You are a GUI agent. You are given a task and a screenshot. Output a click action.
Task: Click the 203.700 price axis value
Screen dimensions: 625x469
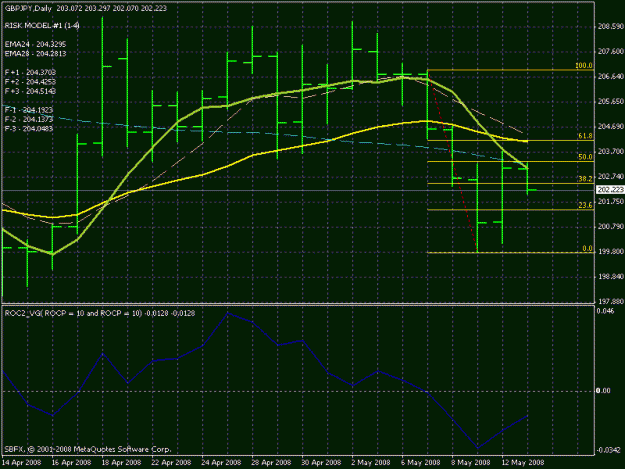[610, 151]
